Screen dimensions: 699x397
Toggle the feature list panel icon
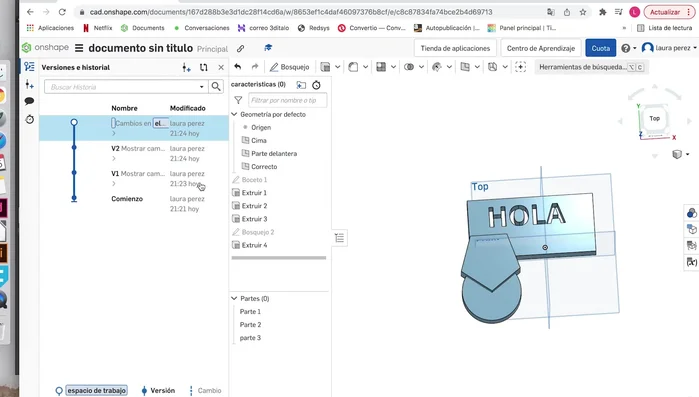click(x=340, y=238)
